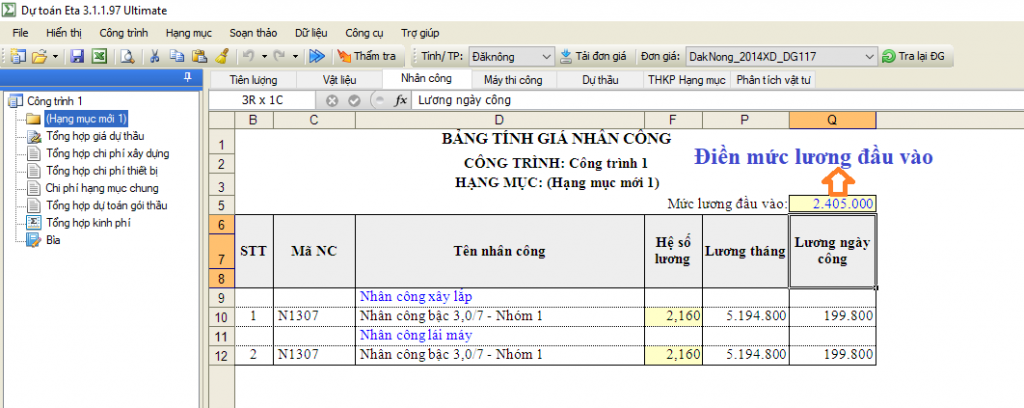Click the Hệ số lương cell in row 10
The width and height of the screenshot is (1024, 408).
[673, 317]
